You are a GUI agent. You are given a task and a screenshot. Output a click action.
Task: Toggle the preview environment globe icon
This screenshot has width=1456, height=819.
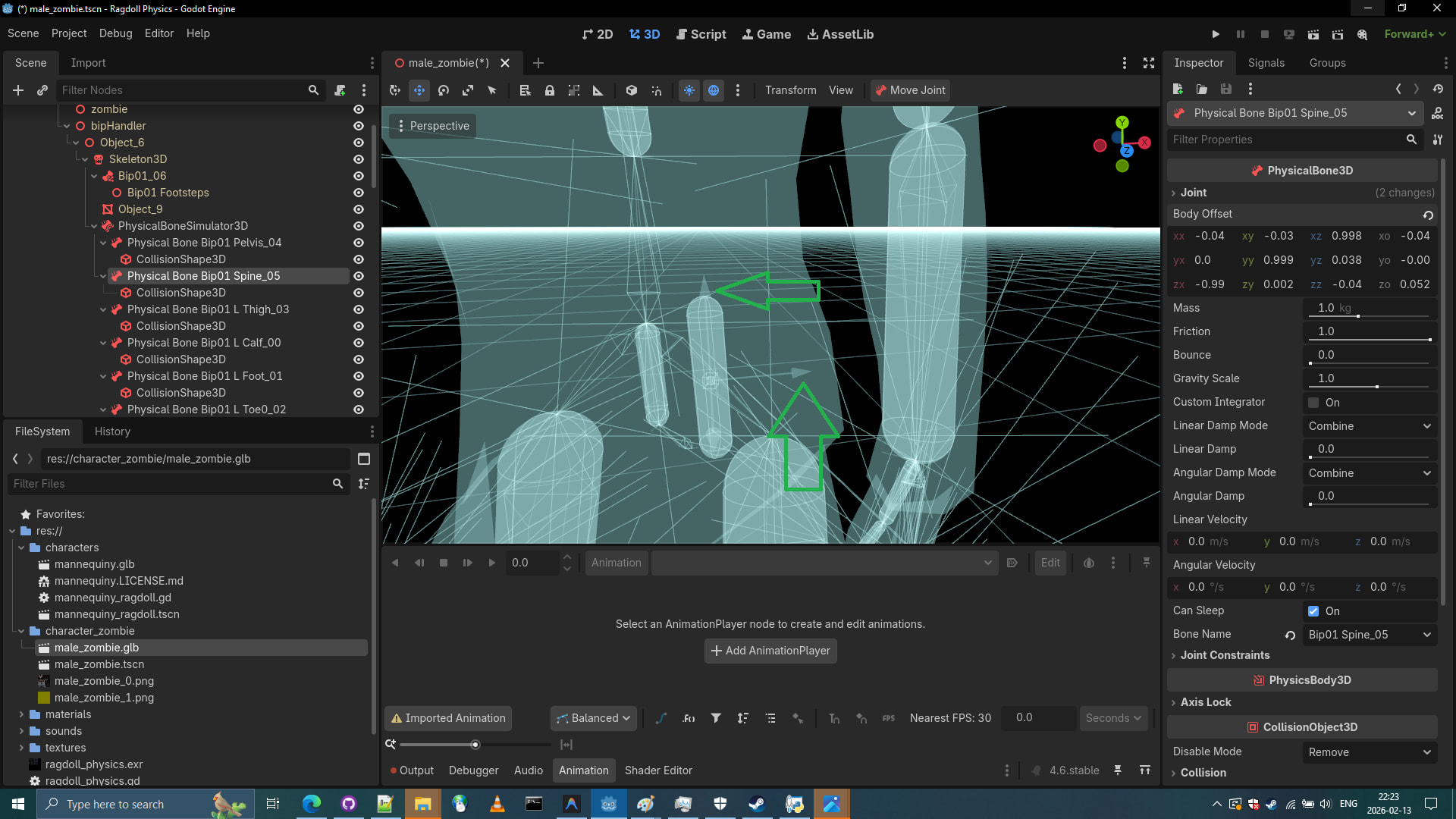click(714, 90)
